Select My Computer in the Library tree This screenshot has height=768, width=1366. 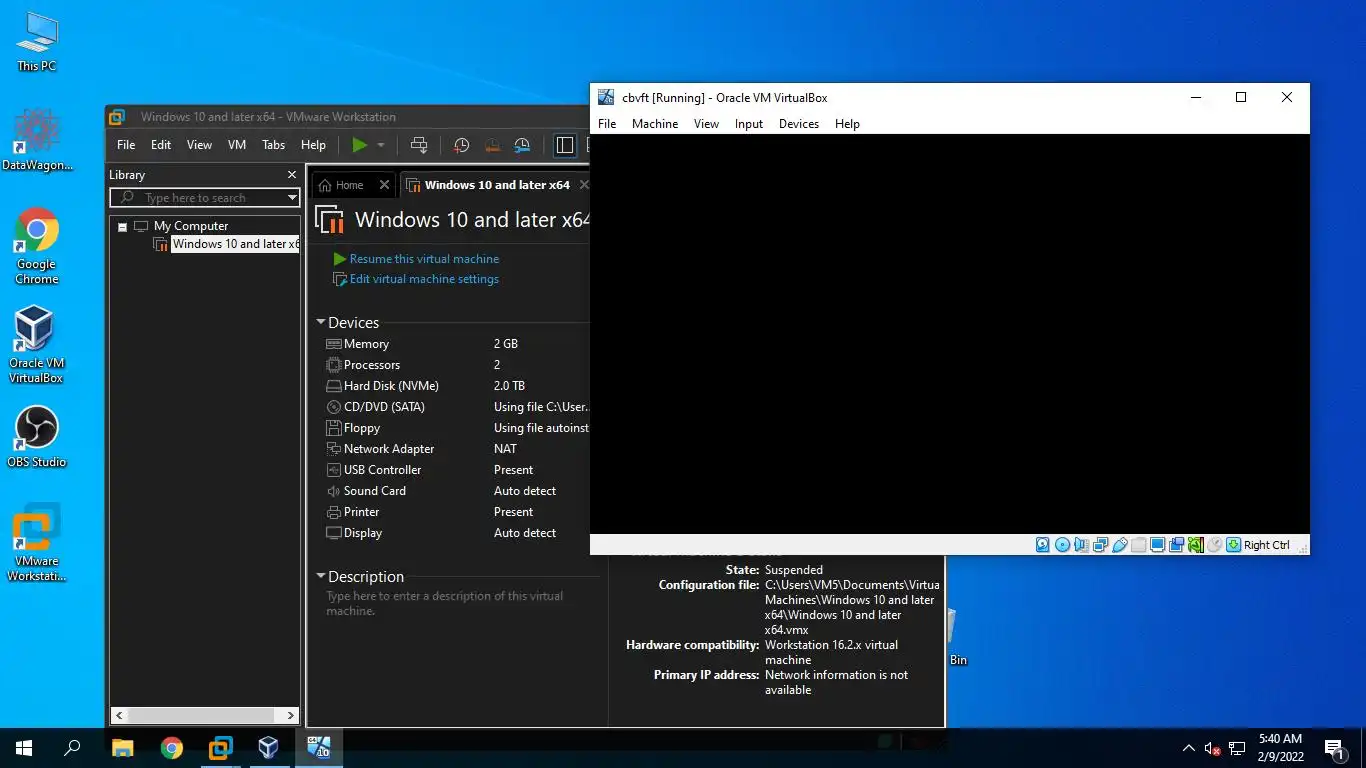tap(191, 226)
